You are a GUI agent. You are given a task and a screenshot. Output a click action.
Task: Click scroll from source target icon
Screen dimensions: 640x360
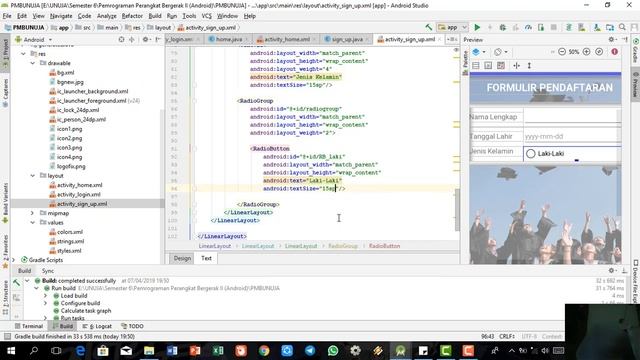(x=121, y=40)
